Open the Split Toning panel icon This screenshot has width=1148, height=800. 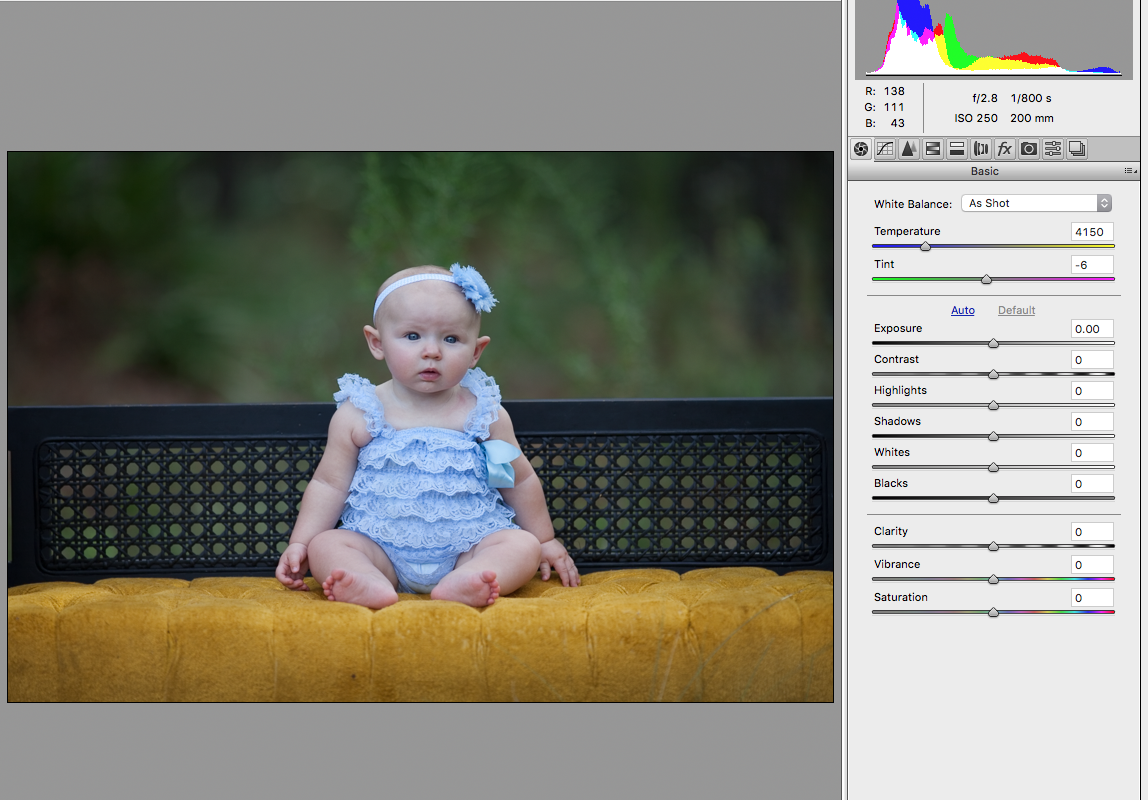point(957,149)
